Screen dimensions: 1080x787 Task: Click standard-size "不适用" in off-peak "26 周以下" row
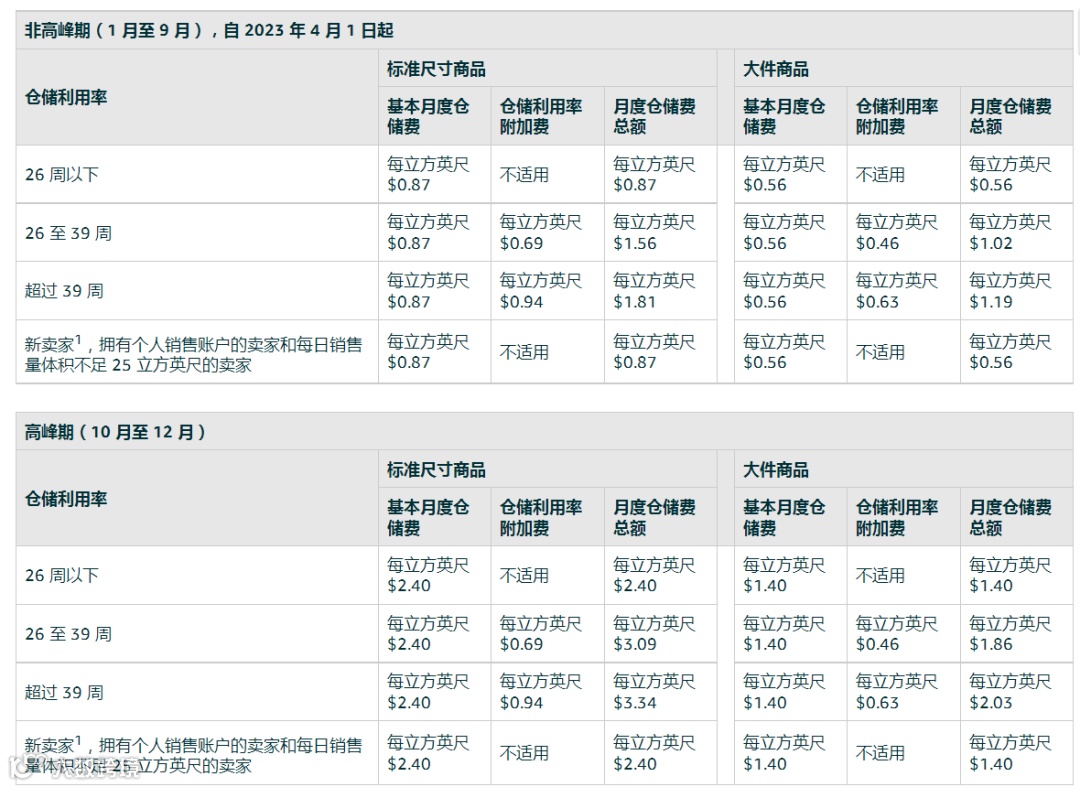point(524,175)
